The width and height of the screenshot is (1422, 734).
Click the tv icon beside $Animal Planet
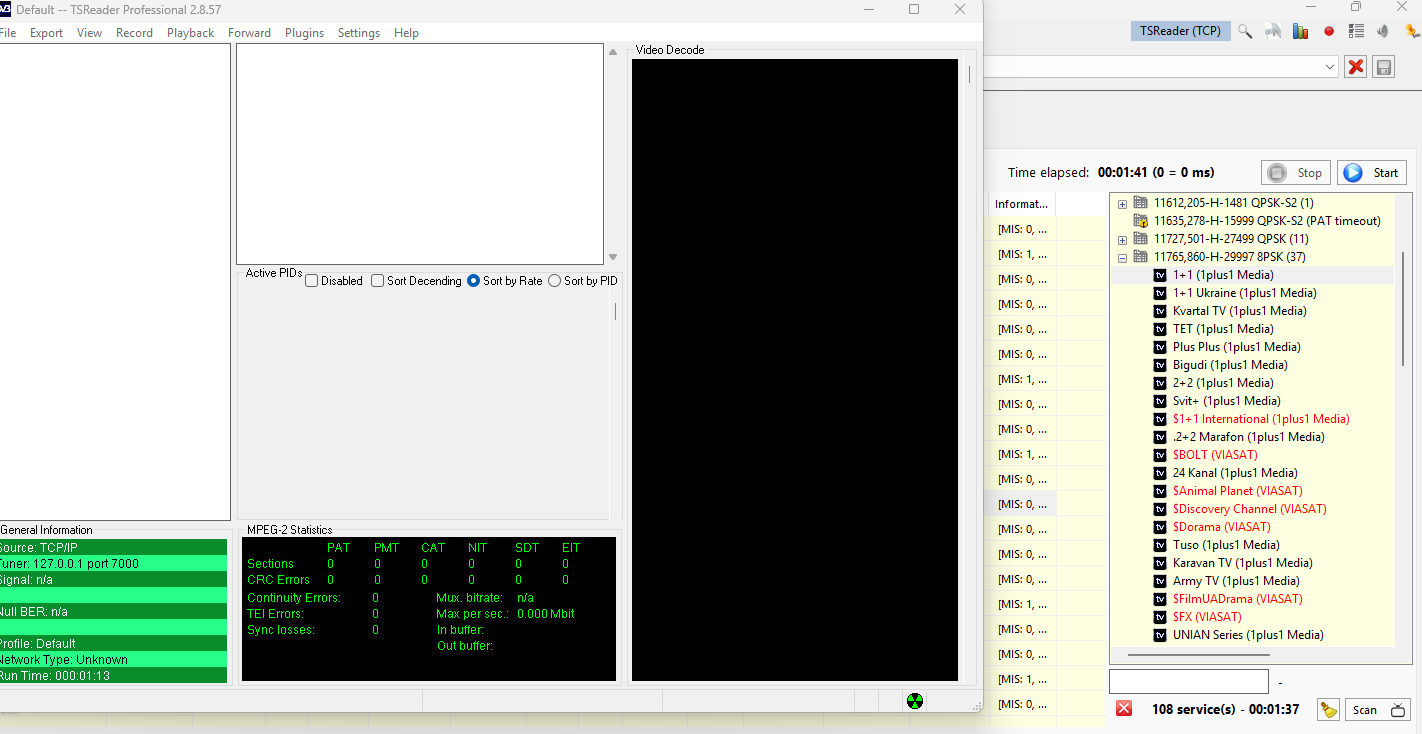pos(1160,491)
